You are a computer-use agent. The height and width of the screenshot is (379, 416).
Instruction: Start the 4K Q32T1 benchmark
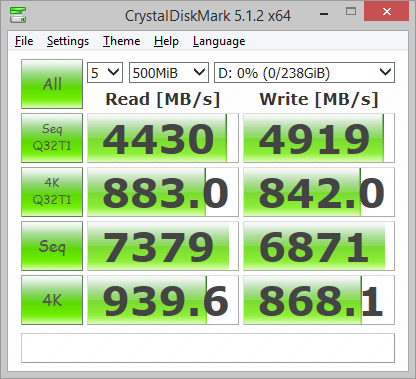[x=52, y=192]
